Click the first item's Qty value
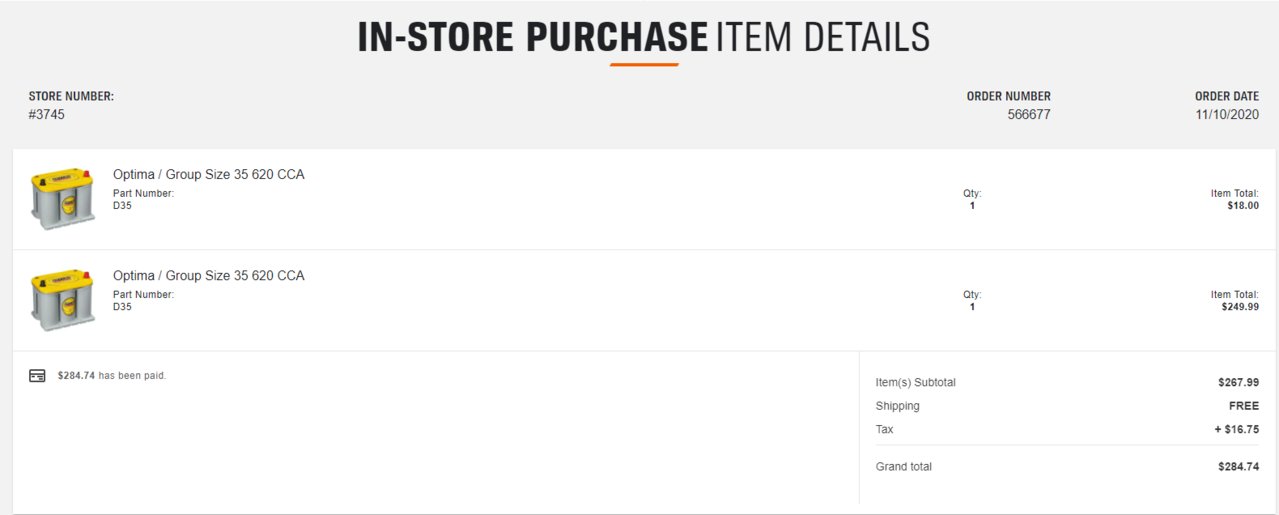This screenshot has height=515, width=1279. pos(972,205)
